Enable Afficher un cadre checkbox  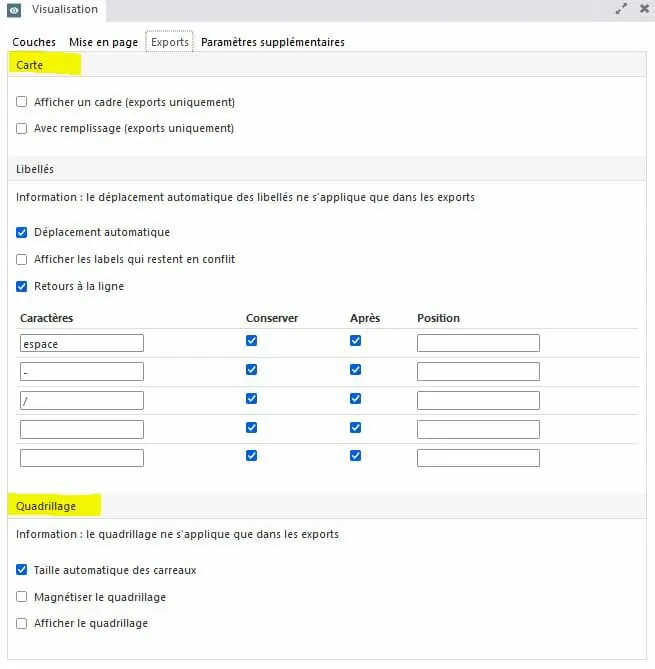tap(22, 102)
